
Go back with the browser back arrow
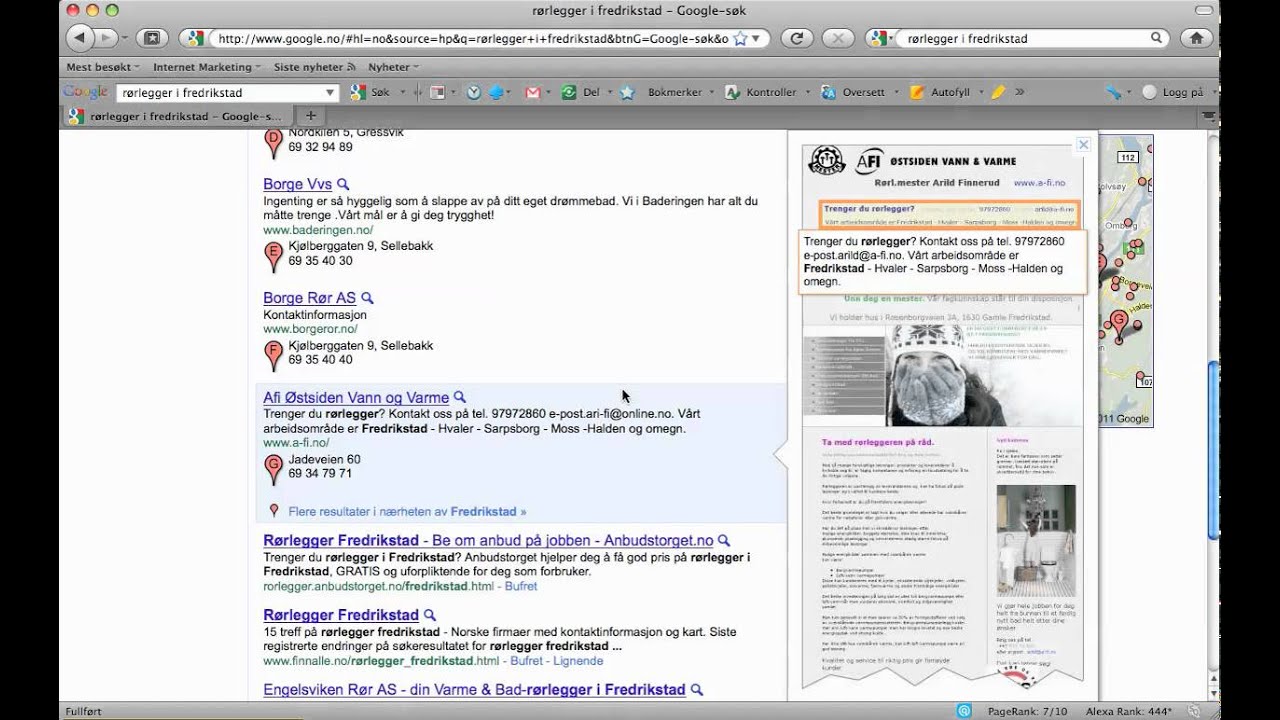tap(80, 38)
